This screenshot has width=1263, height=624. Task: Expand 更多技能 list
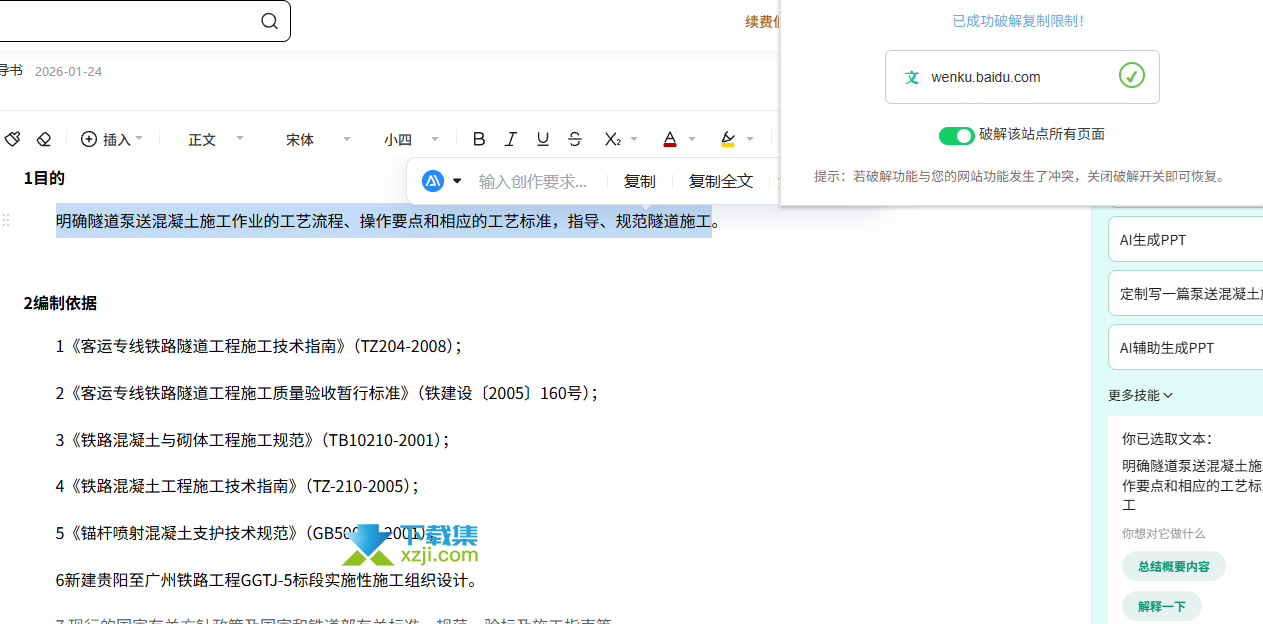[1140, 395]
